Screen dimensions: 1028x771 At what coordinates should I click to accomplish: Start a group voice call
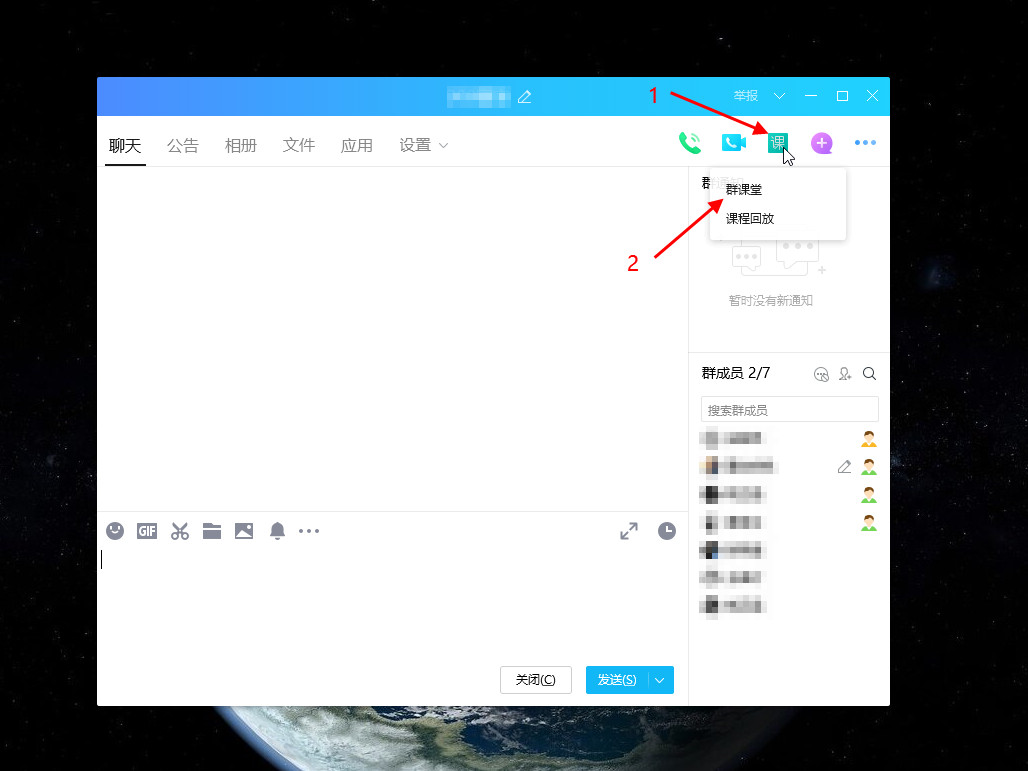coord(690,143)
